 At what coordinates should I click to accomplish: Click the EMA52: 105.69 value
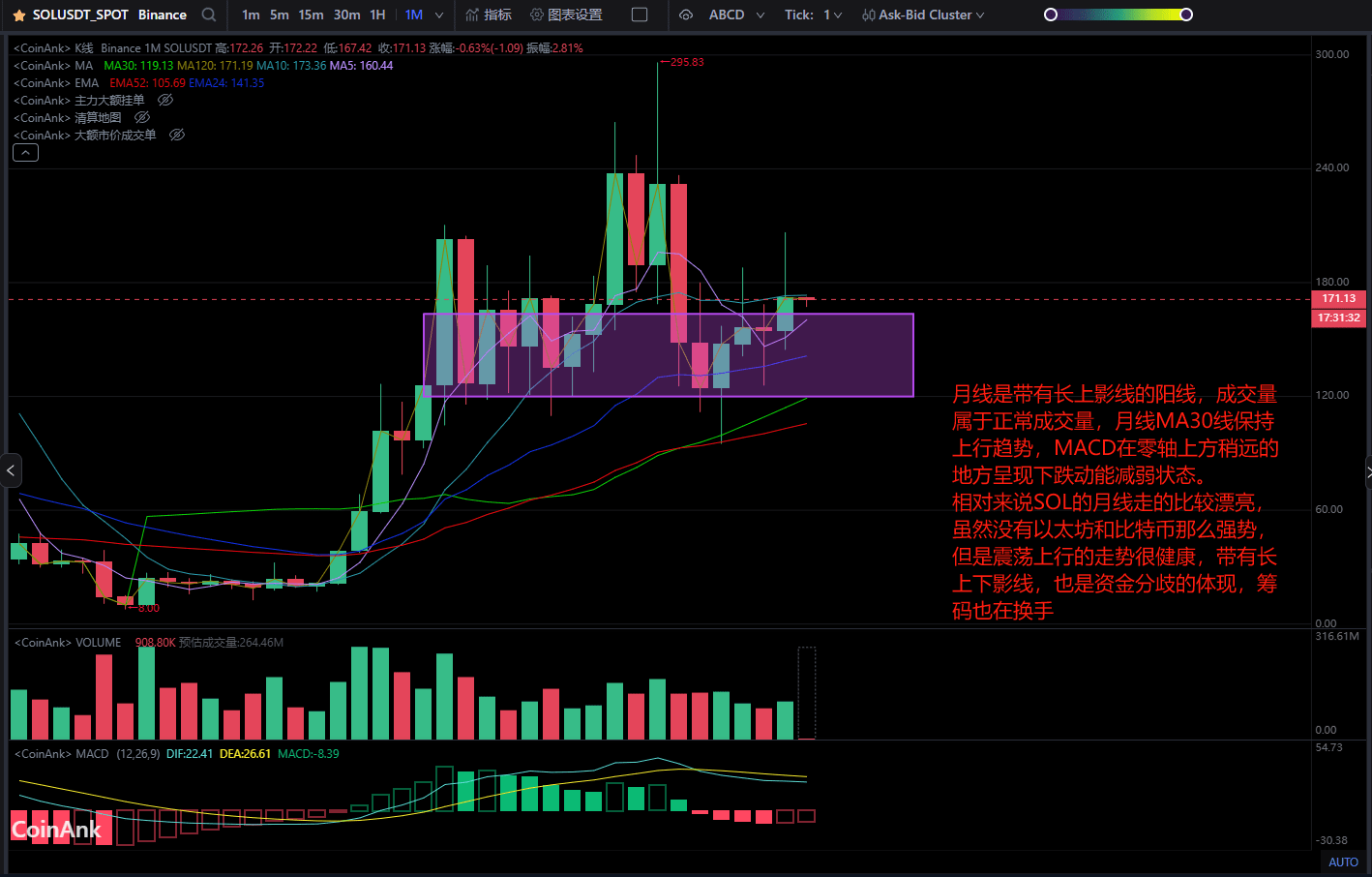point(147,82)
